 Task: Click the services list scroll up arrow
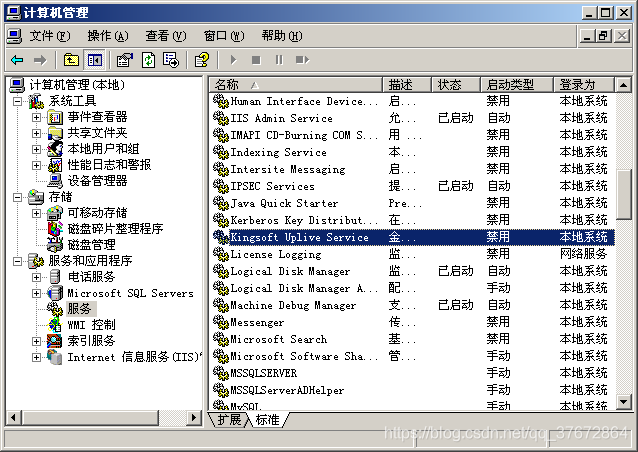pos(623,85)
